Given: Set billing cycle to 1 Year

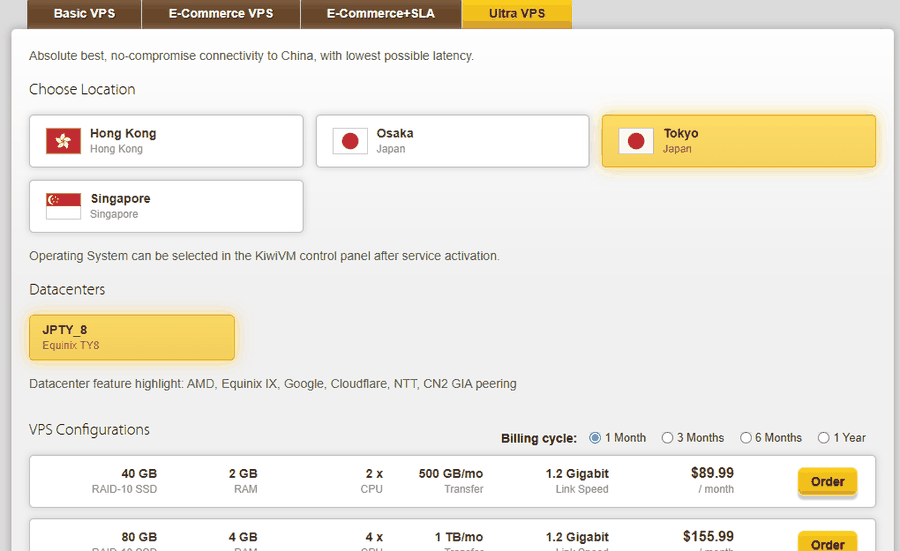Looking at the screenshot, I should (824, 438).
